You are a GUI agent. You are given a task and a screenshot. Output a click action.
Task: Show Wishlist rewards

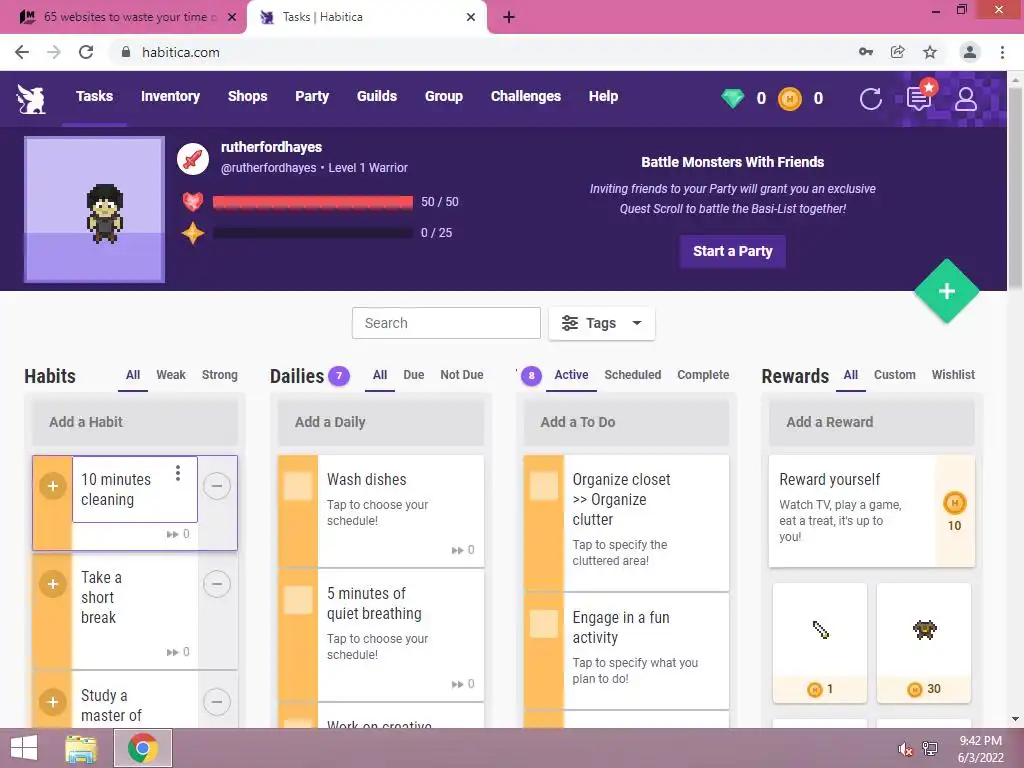coord(953,375)
